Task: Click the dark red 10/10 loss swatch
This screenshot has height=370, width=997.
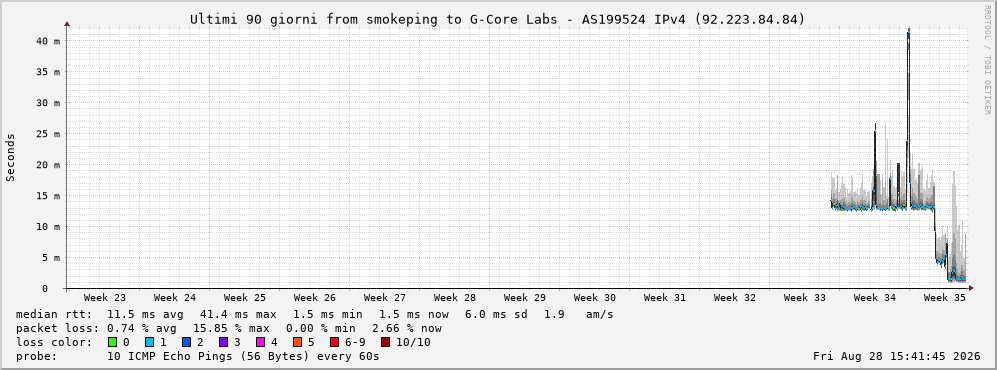Action: pos(385,342)
